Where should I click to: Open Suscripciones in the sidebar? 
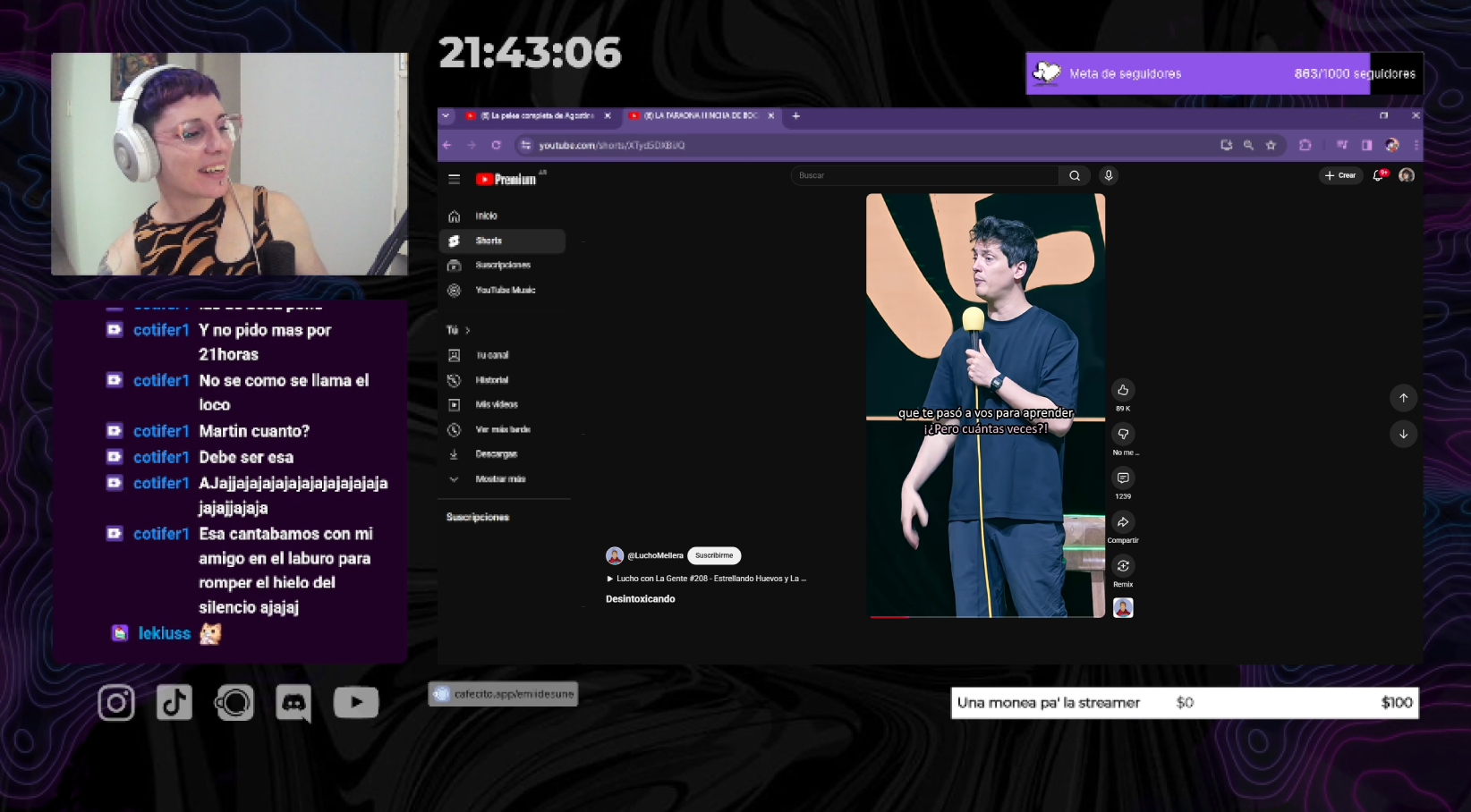pos(502,266)
